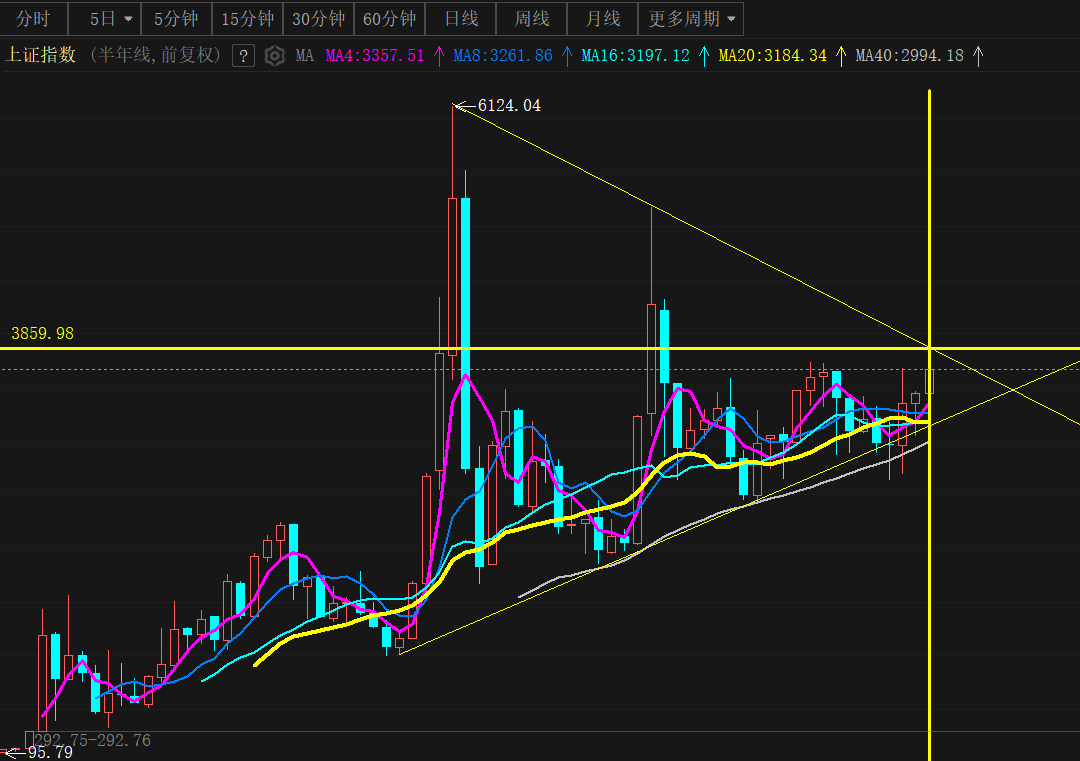The width and height of the screenshot is (1080, 761).
Task: Click the yellow up arrow after MA20
Action: tap(841, 56)
